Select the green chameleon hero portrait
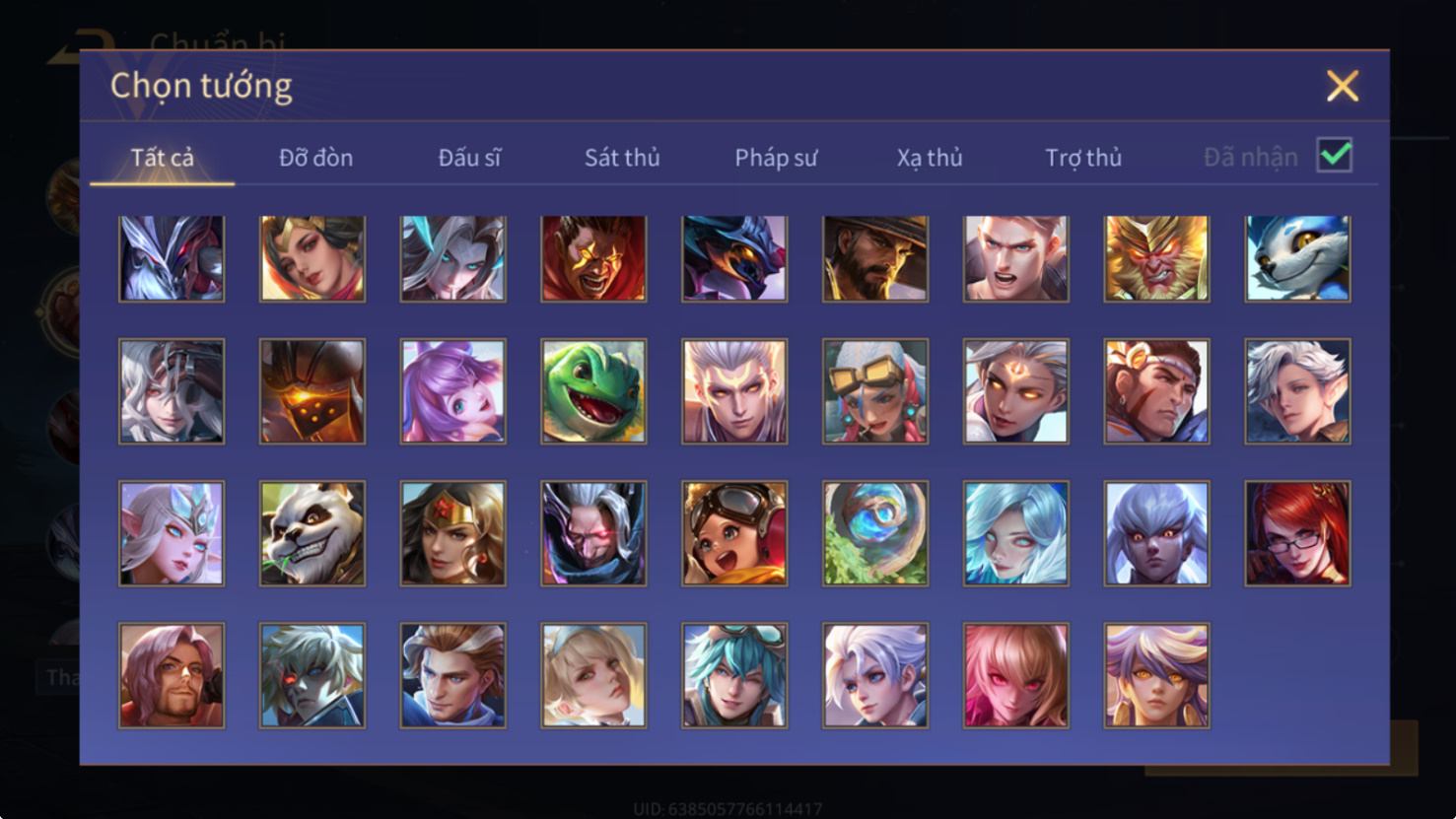Image resolution: width=1456 pixels, height=819 pixels. click(593, 391)
